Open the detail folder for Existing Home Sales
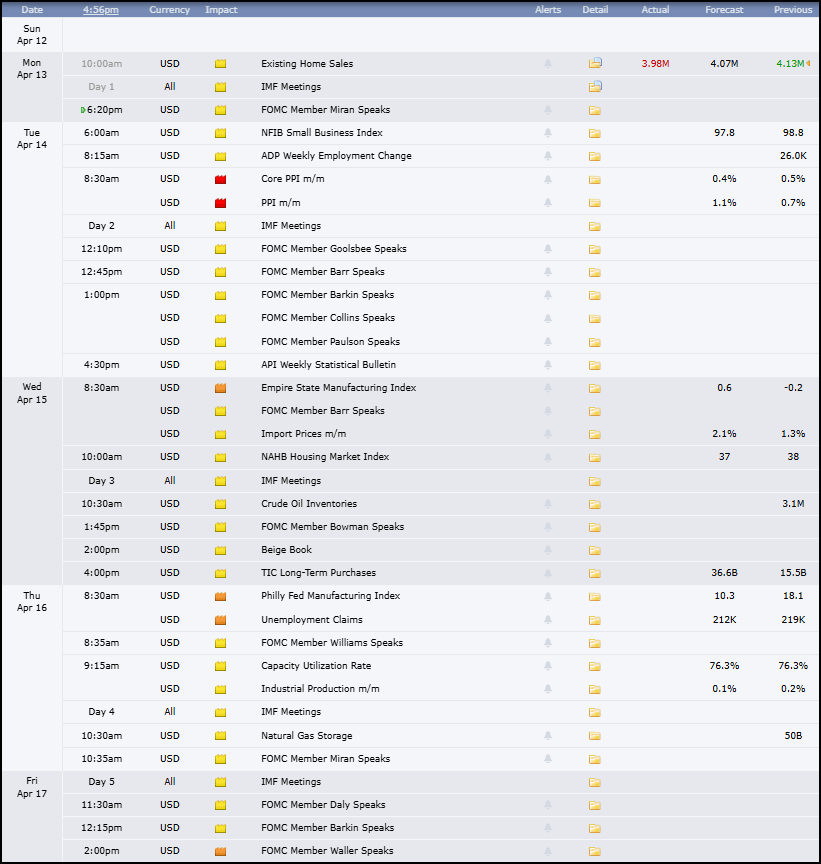821x864 pixels. [595, 63]
